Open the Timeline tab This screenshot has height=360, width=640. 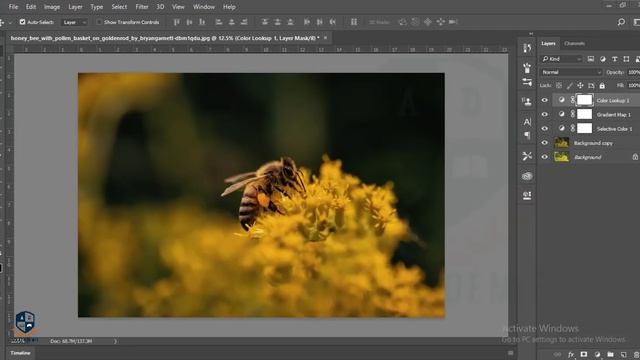tap(20, 353)
